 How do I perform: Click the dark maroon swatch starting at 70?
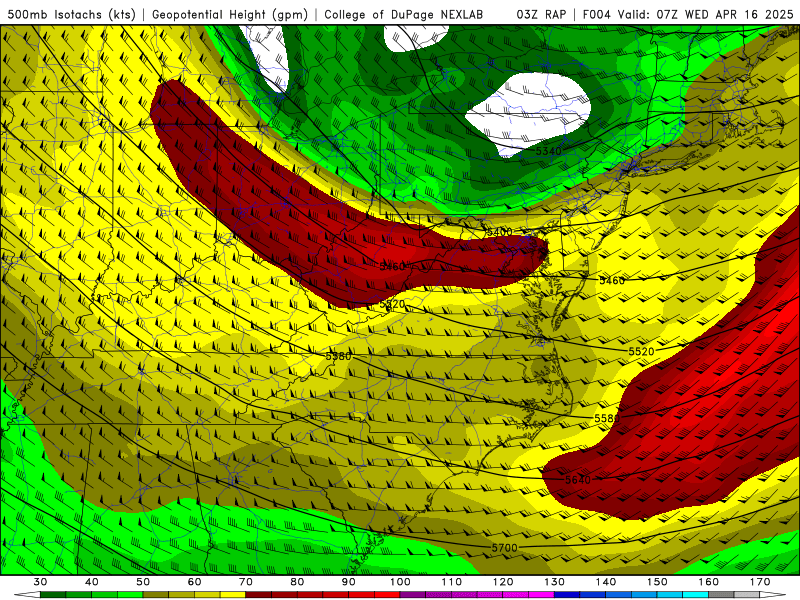pos(259,594)
